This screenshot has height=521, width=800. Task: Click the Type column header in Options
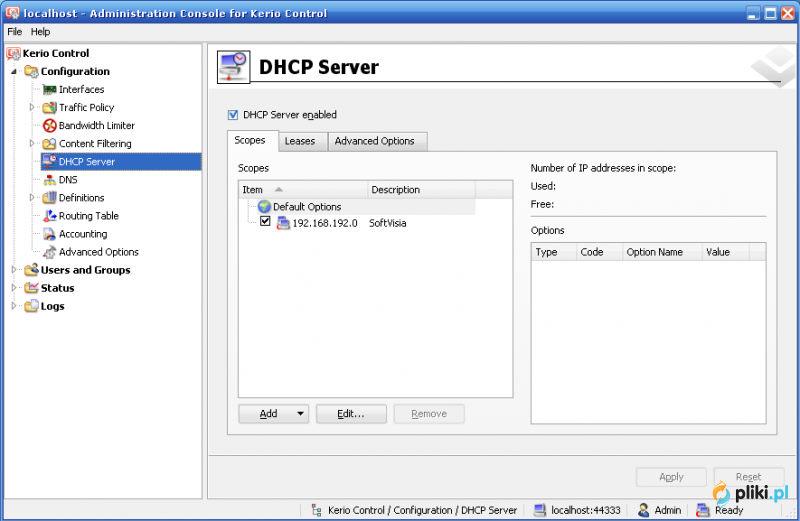tap(554, 252)
